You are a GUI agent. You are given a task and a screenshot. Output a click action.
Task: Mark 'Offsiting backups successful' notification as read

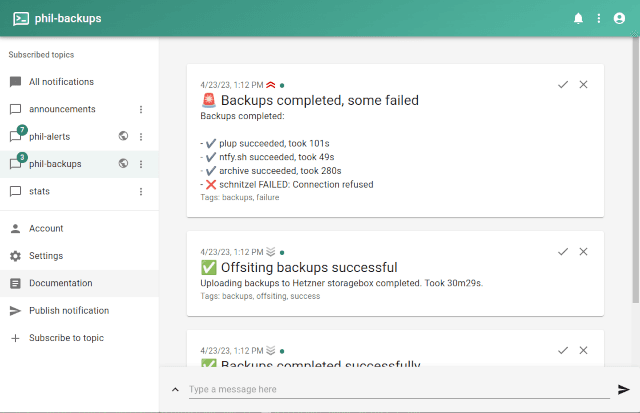(x=563, y=251)
